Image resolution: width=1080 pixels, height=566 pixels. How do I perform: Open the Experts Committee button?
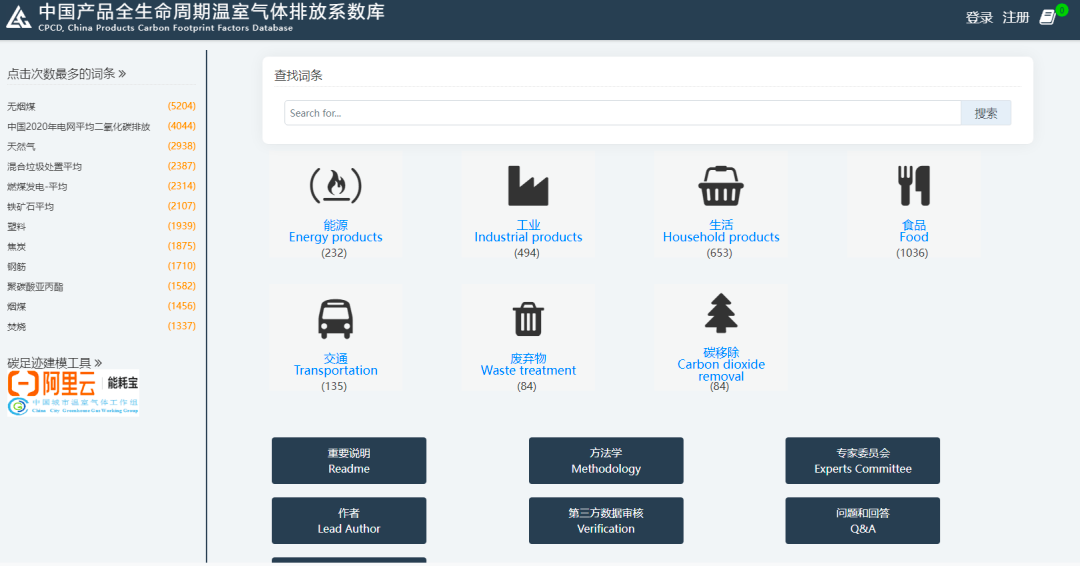862,461
